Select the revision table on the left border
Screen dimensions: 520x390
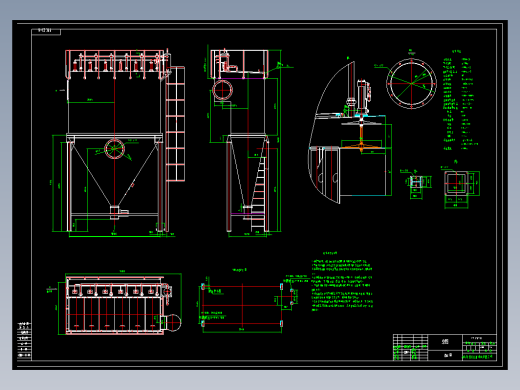[24, 340]
